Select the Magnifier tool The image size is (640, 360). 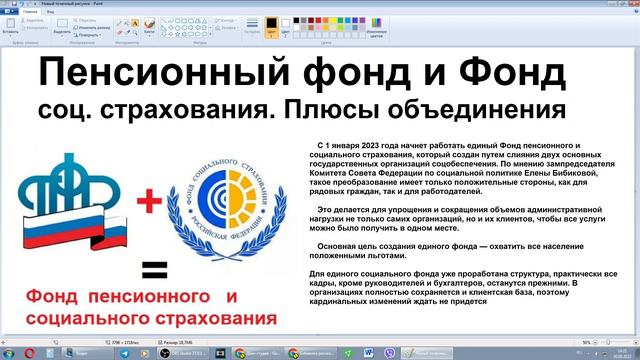pos(135,32)
